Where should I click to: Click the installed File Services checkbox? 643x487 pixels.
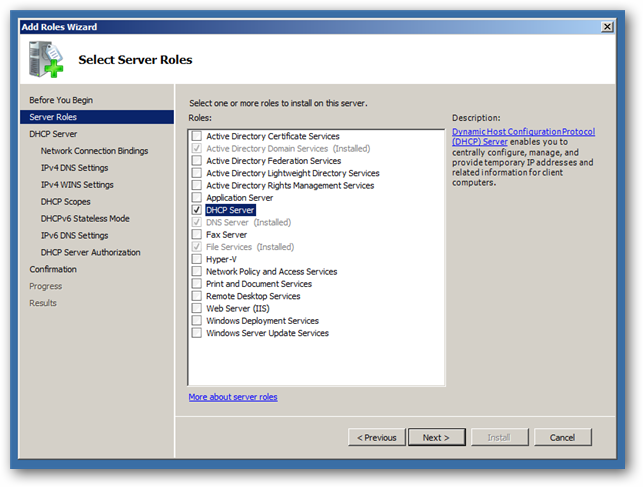click(197, 246)
